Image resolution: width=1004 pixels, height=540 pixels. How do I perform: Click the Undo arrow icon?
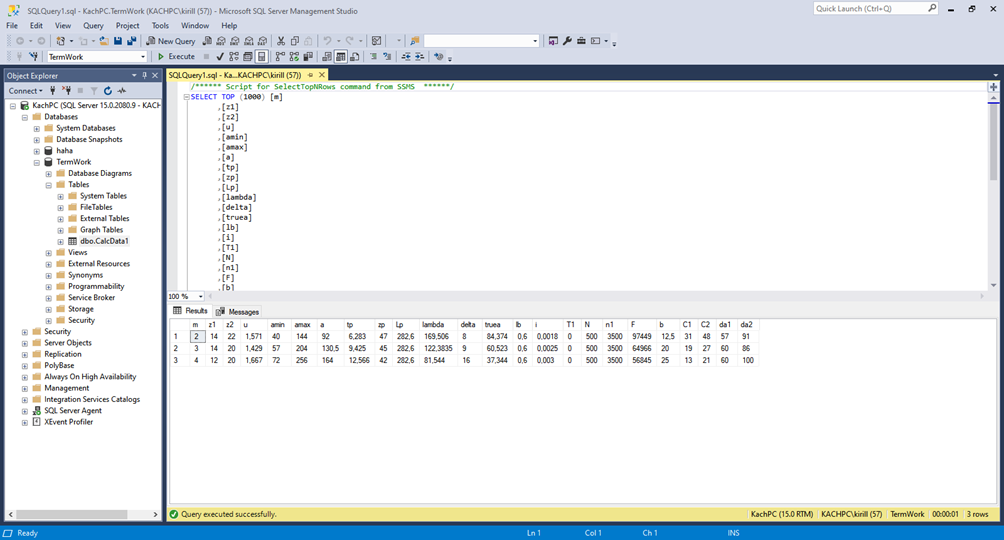(x=327, y=40)
